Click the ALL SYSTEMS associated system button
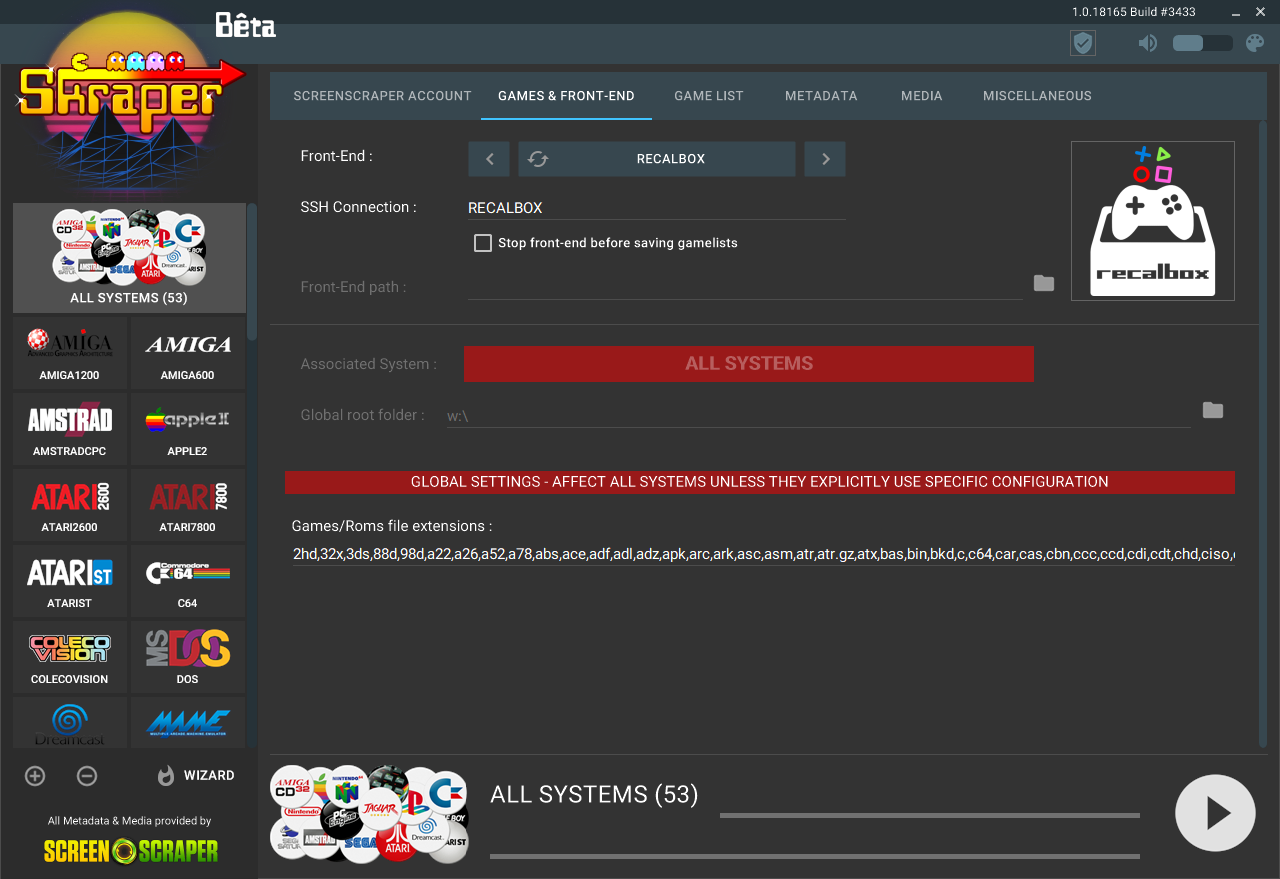 pyautogui.click(x=748, y=364)
